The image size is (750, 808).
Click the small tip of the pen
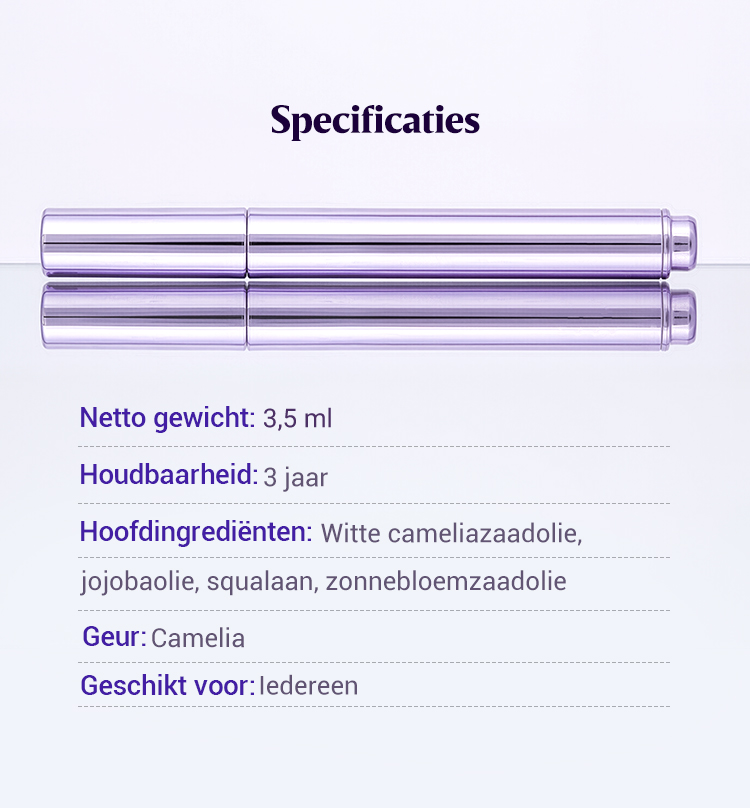tap(683, 242)
